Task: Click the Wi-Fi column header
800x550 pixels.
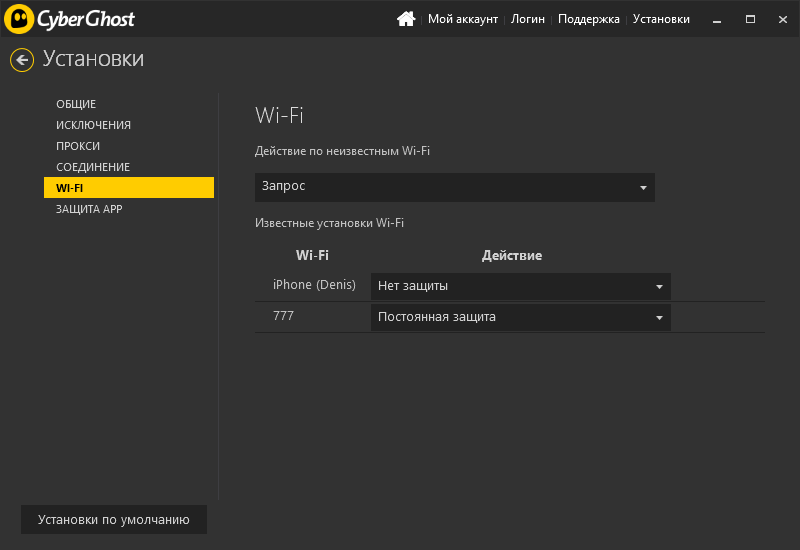Action: pos(312,256)
